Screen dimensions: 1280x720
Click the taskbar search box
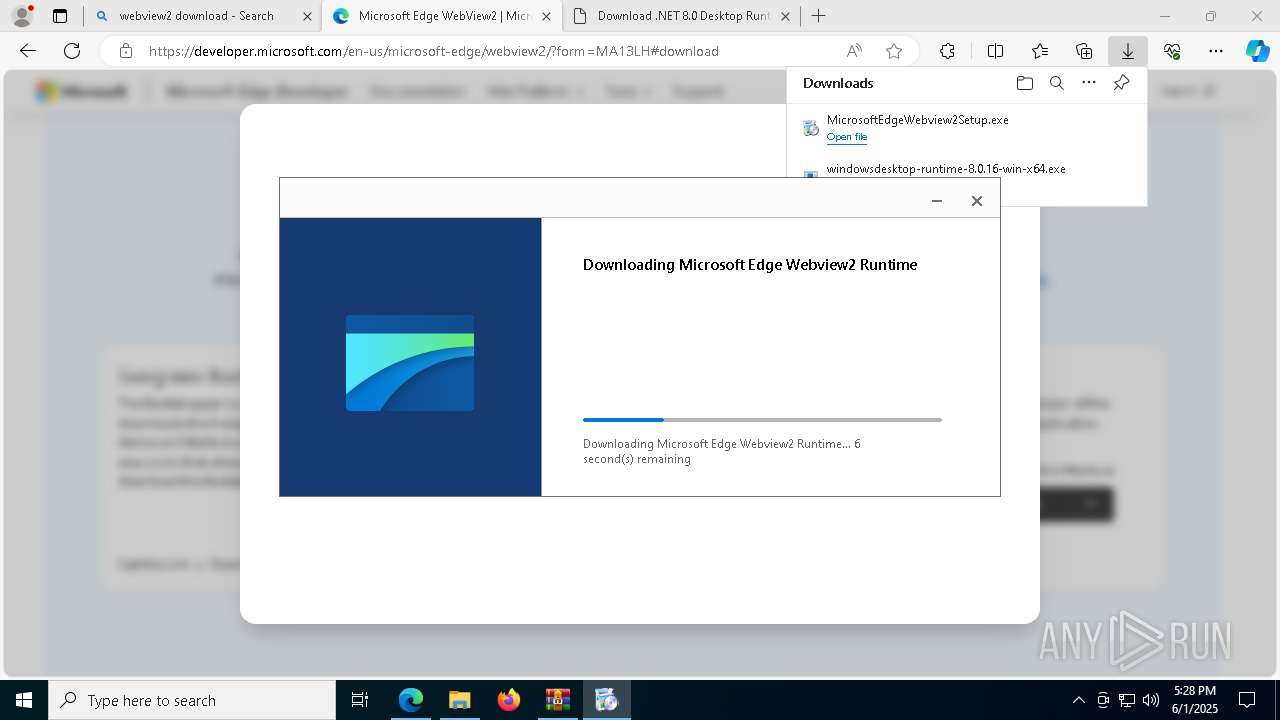pos(192,700)
